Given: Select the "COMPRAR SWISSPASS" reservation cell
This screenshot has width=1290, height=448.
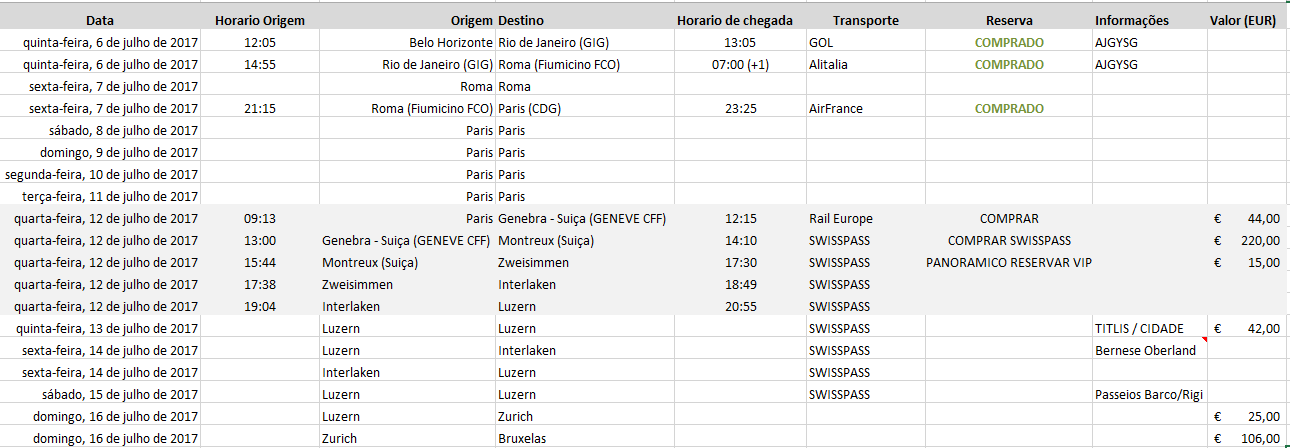Looking at the screenshot, I should (x=1009, y=241).
